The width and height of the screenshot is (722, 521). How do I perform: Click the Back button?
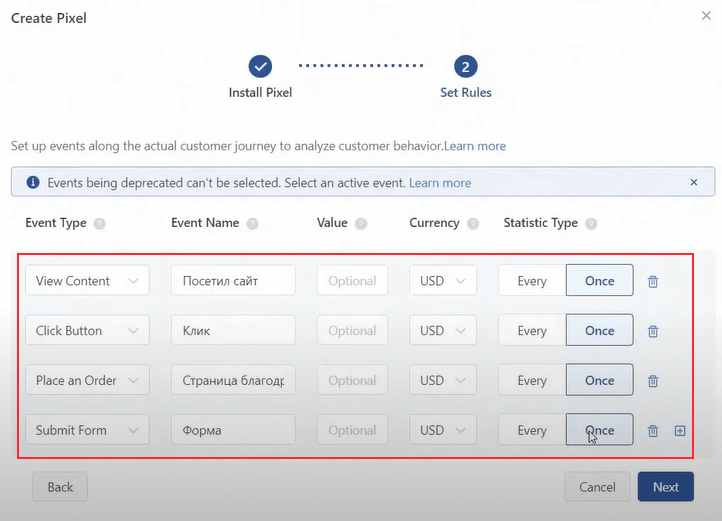point(60,487)
